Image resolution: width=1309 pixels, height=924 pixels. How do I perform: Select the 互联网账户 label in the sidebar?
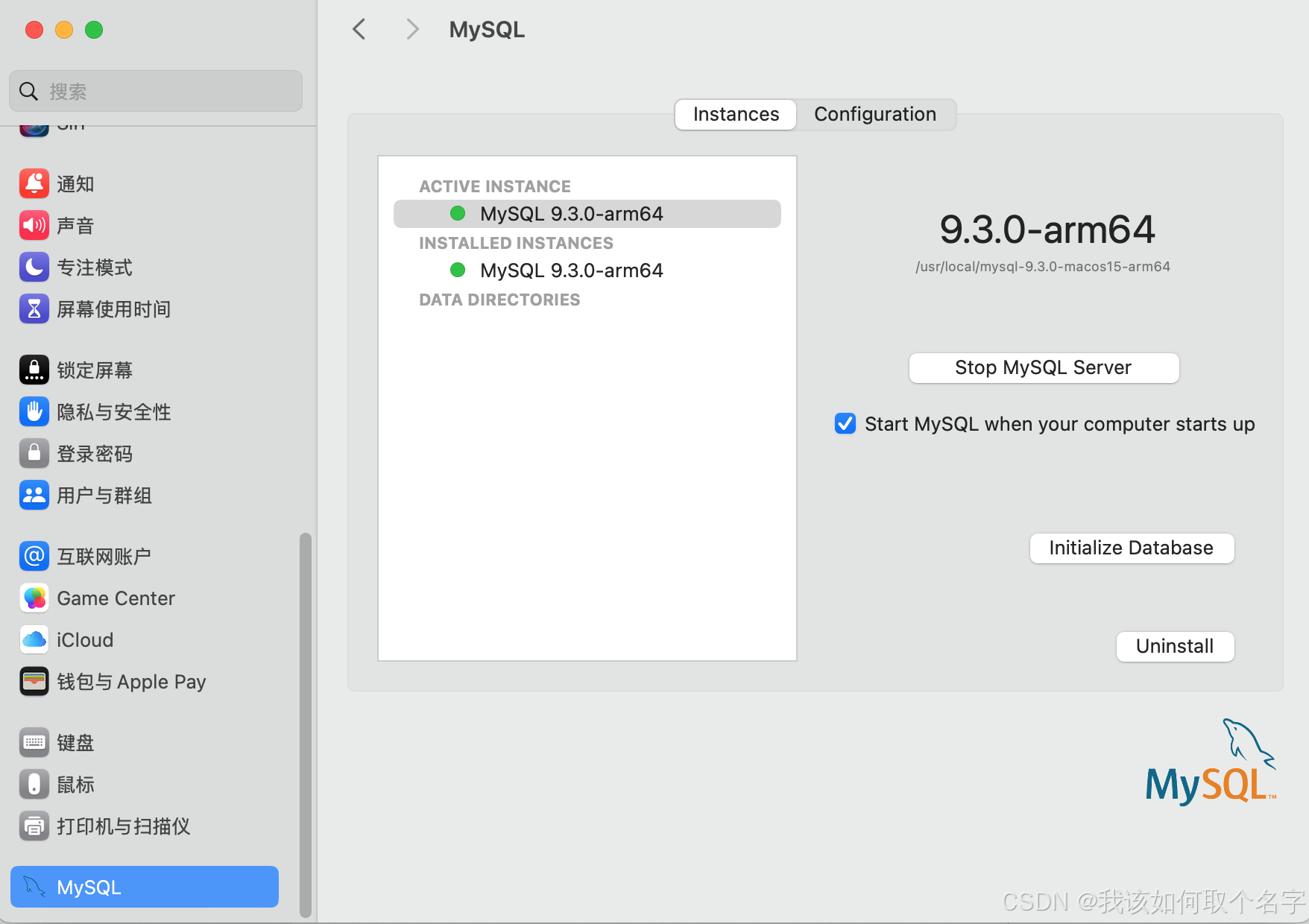point(104,557)
